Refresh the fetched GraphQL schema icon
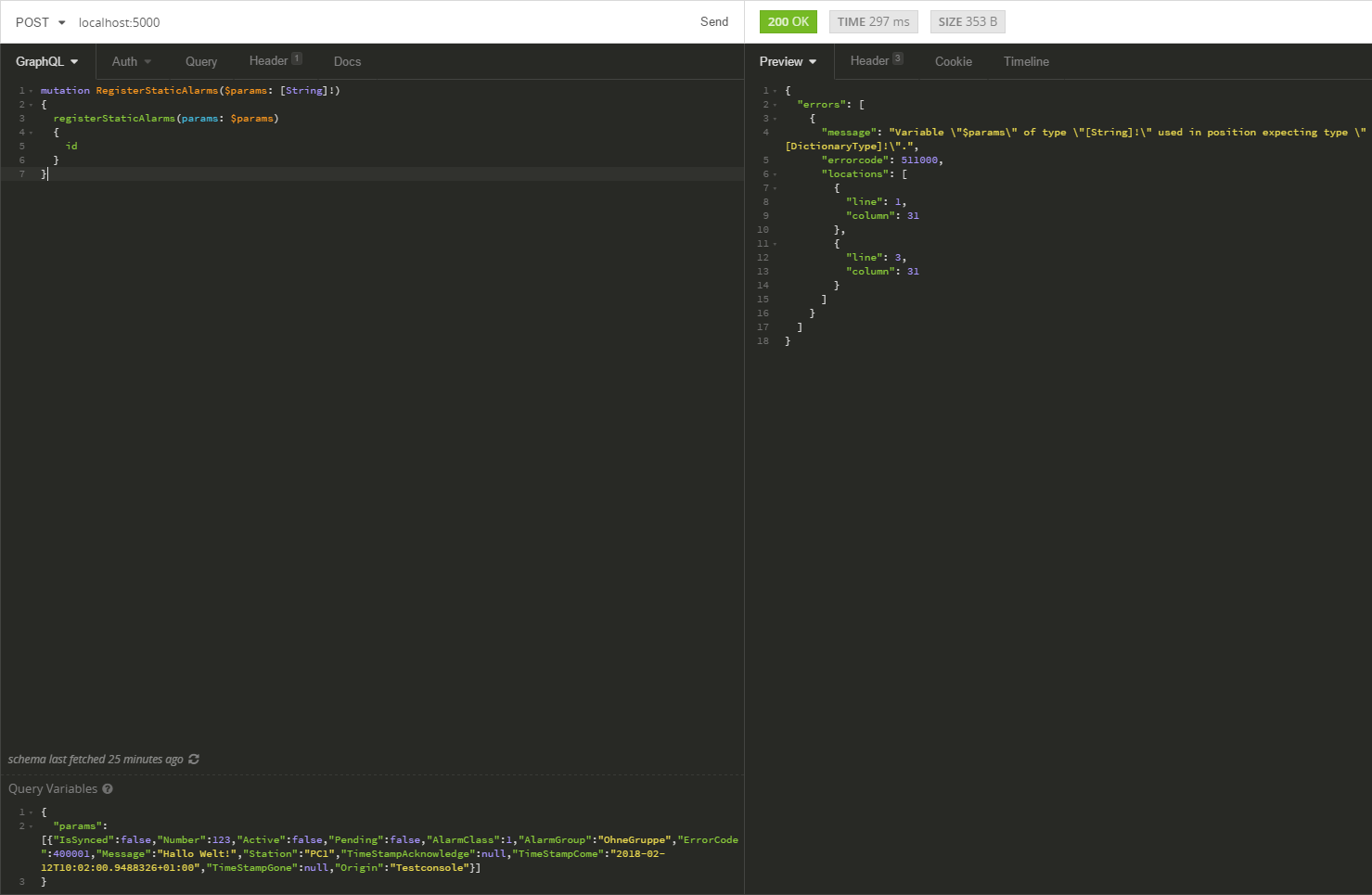The image size is (1372, 895). 194,759
